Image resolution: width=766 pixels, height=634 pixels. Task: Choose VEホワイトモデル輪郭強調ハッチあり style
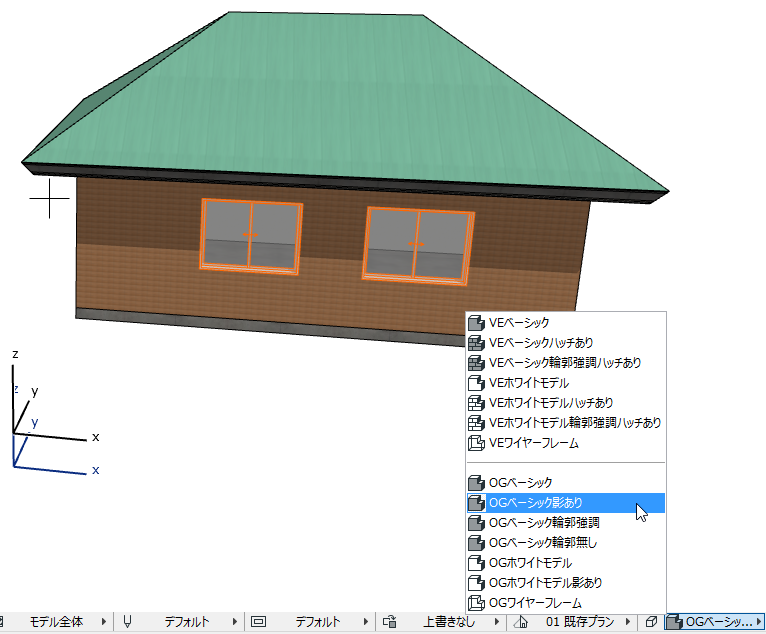566,423
